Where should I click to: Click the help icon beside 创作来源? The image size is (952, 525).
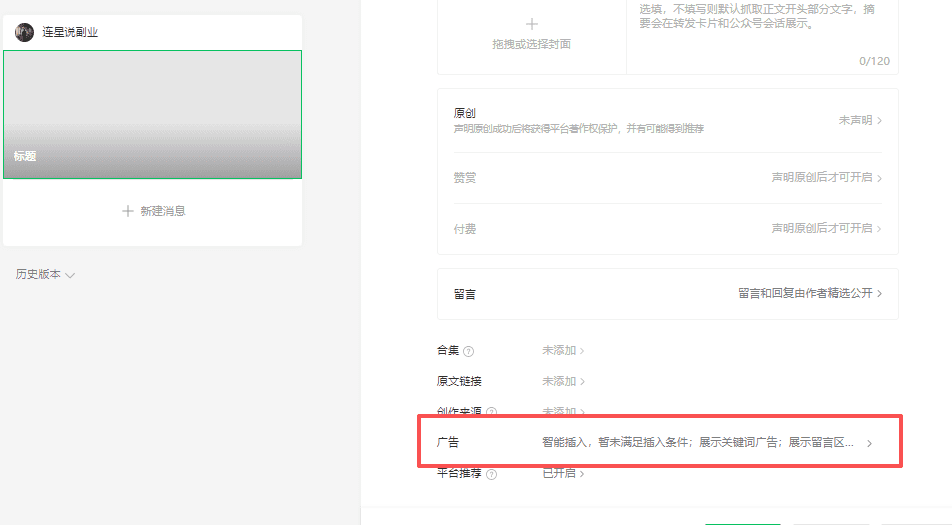491,412
